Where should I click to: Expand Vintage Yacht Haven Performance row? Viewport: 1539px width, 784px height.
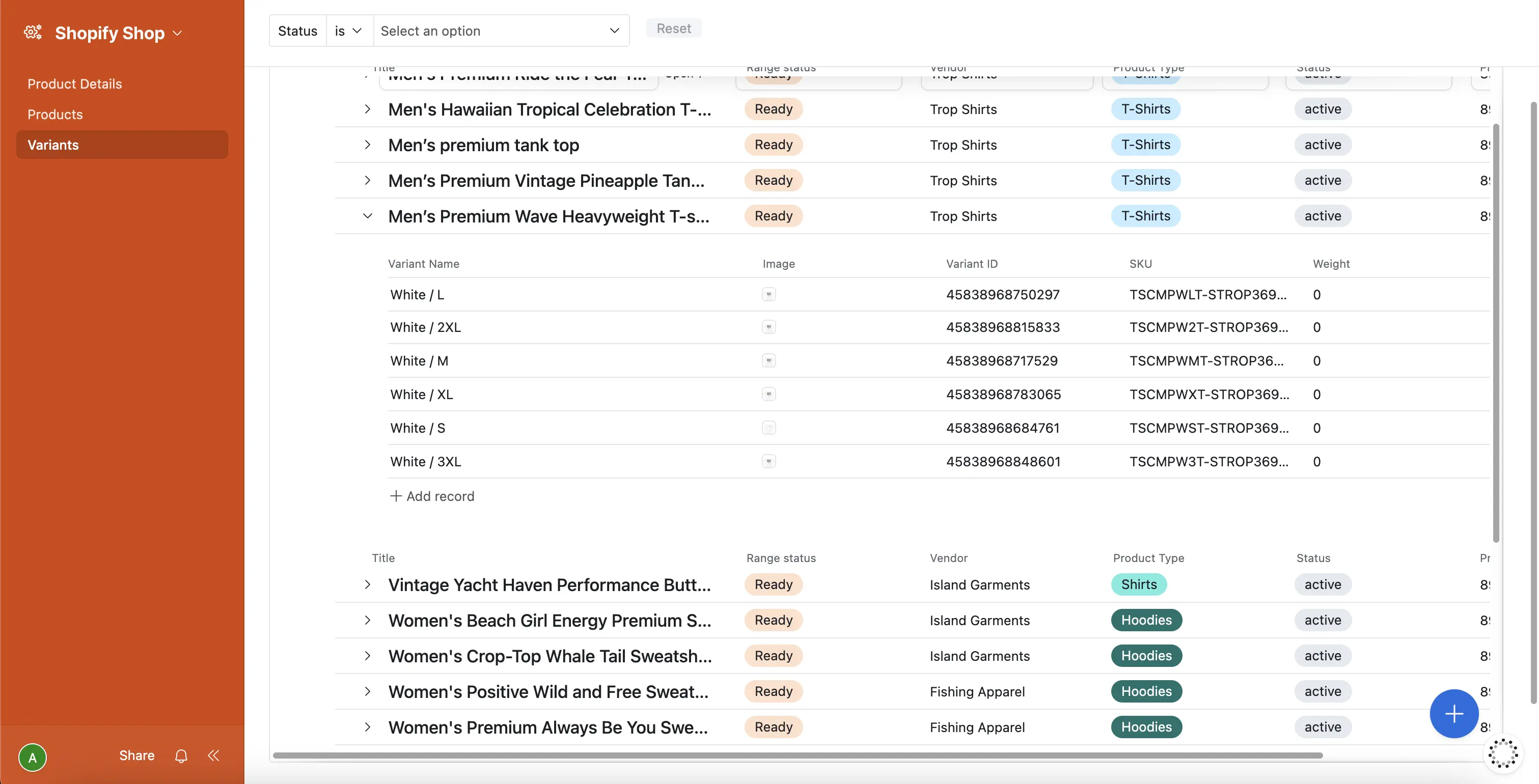click(x=367, y=584)
